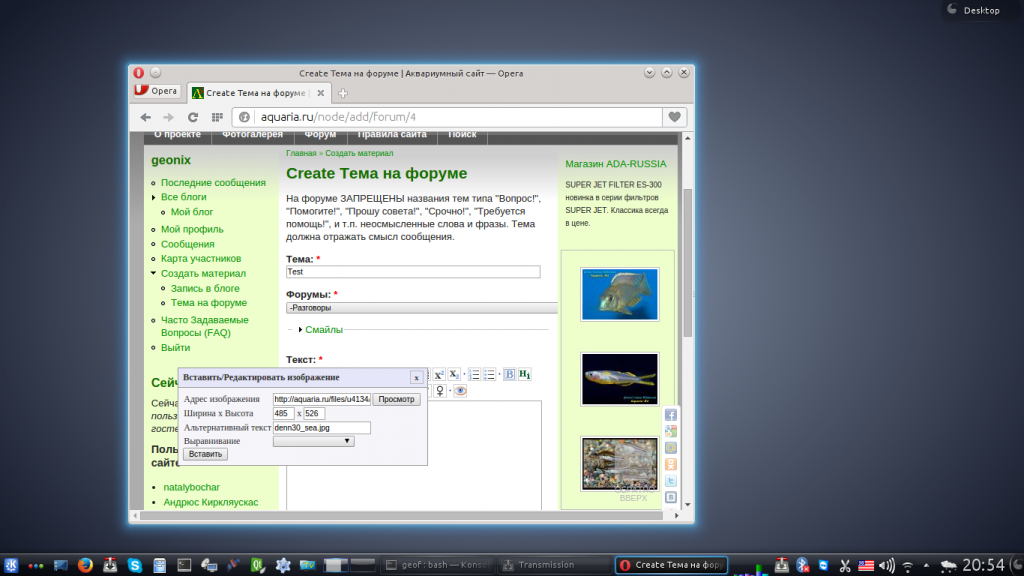1024x576 pixels.
Task: Close the insert image dialog
Action: pyautogui.click(x=416, y=377)
